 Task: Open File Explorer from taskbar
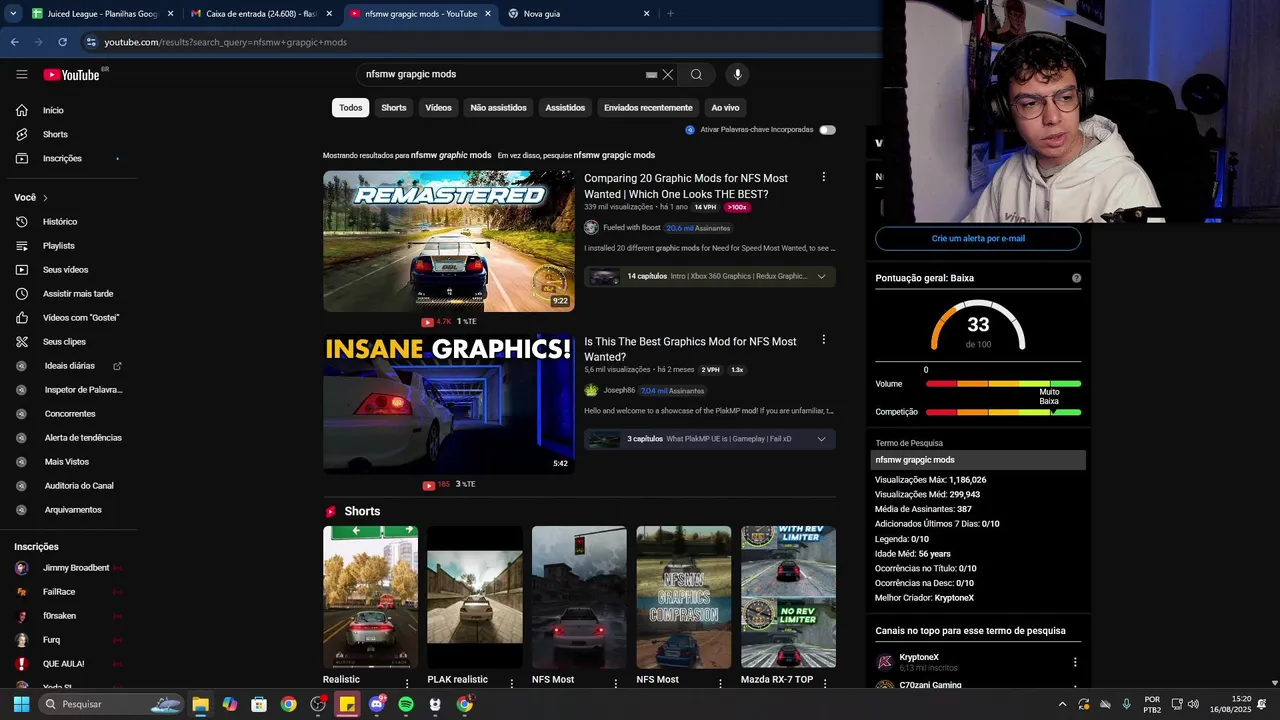(x=200, y=704)
